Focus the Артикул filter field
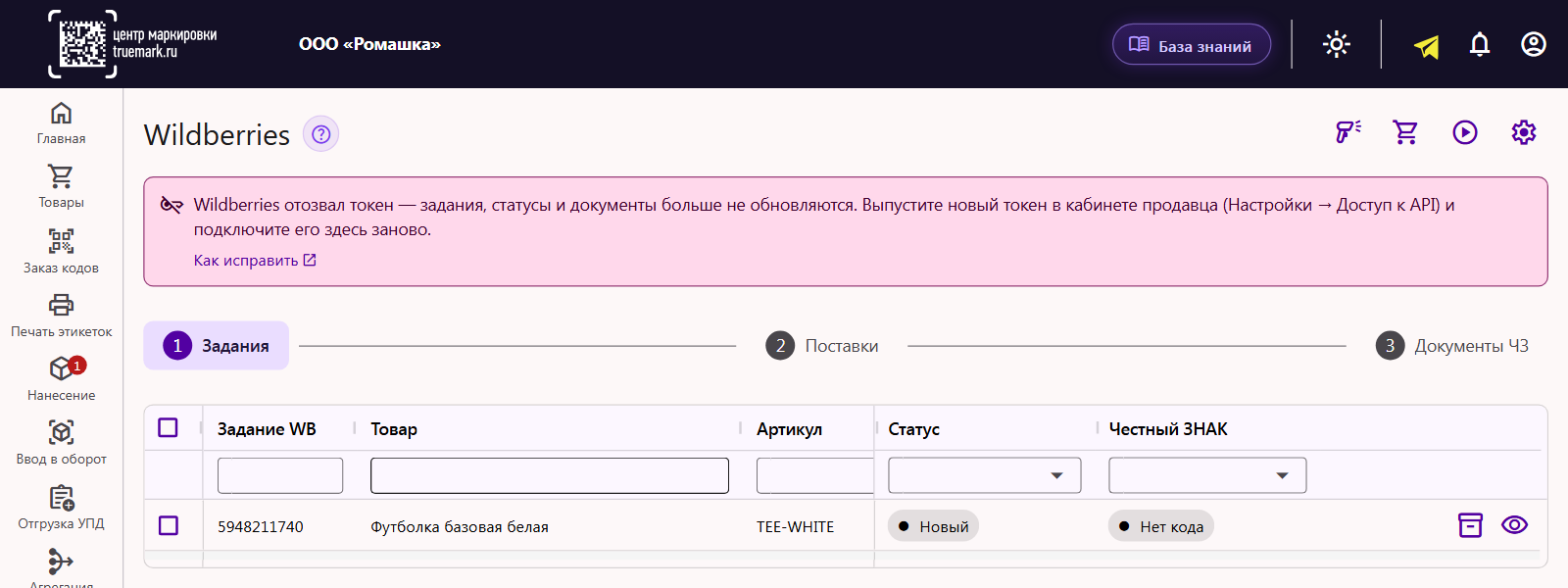This screenshot has height=588, width=1568. [814, 475]
